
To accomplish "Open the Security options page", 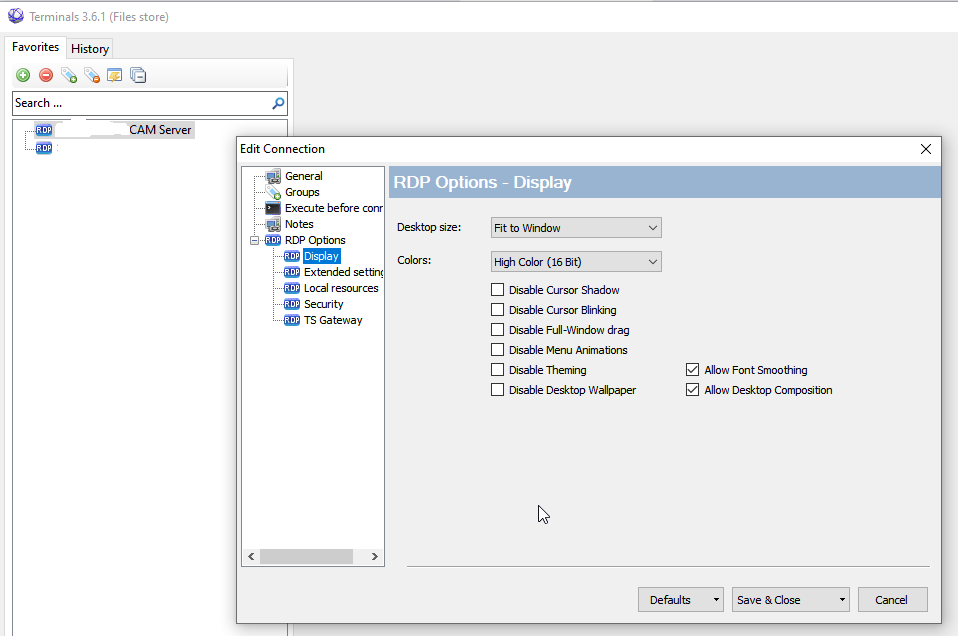I will coord(323,304).
